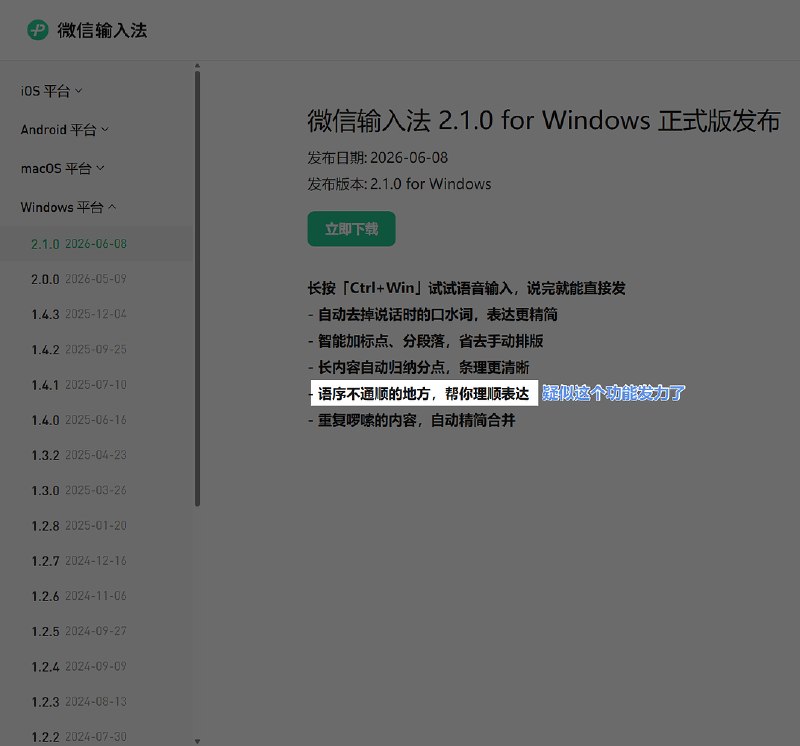Open version 1.4.0 release notes

pos(79,420)
